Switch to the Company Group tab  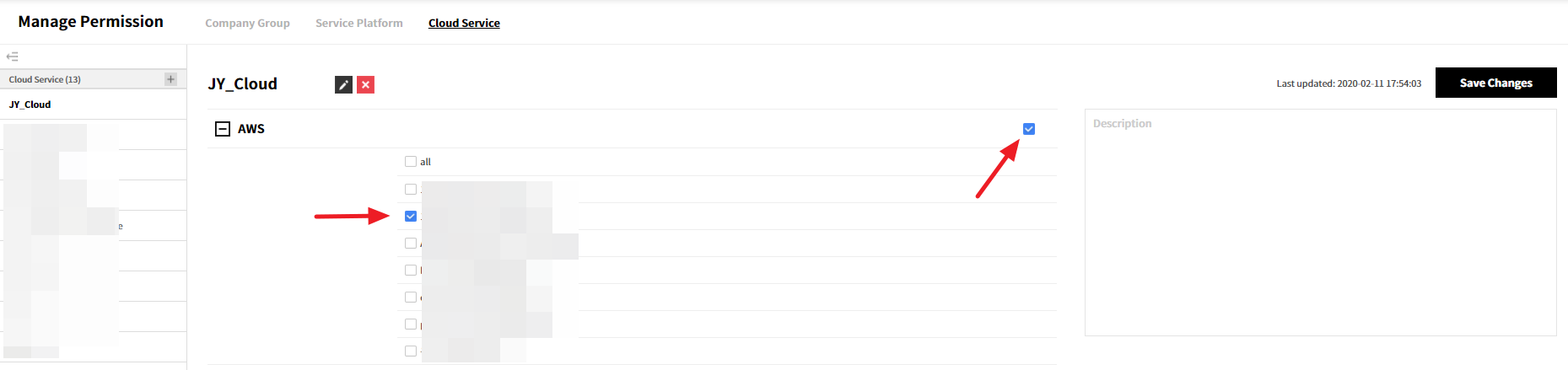[x=247, y=24]
